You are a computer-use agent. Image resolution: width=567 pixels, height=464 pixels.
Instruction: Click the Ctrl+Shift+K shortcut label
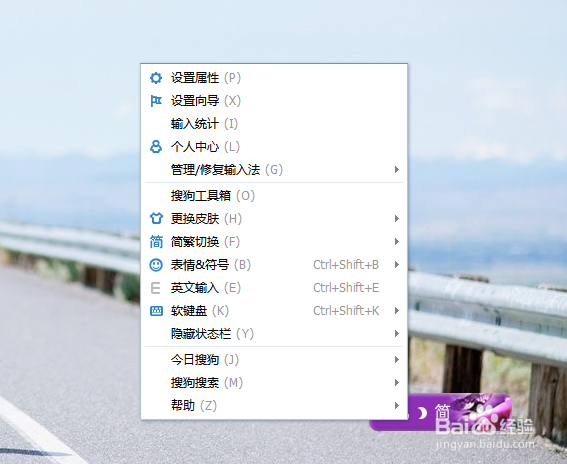(x=346, y=311)
